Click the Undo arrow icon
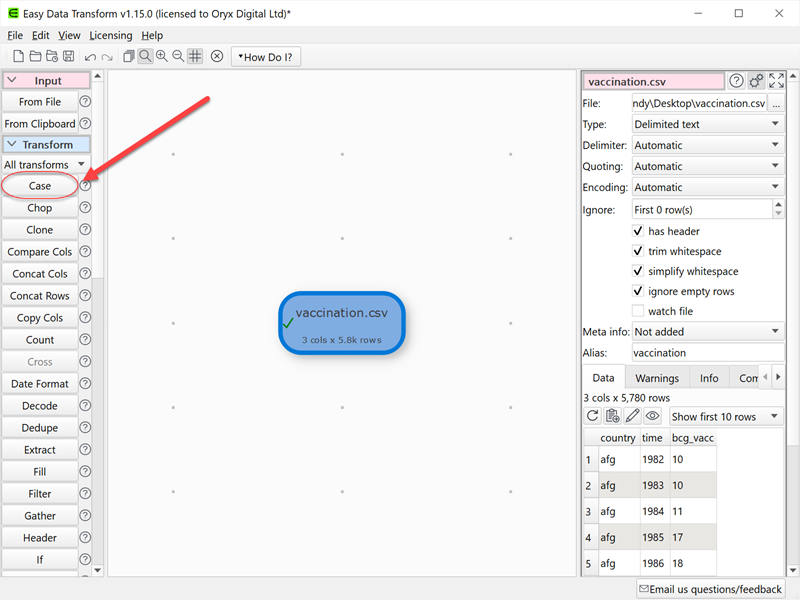This screenshot has height=600, width=800. pyautogui.click(x=91, y=57)
